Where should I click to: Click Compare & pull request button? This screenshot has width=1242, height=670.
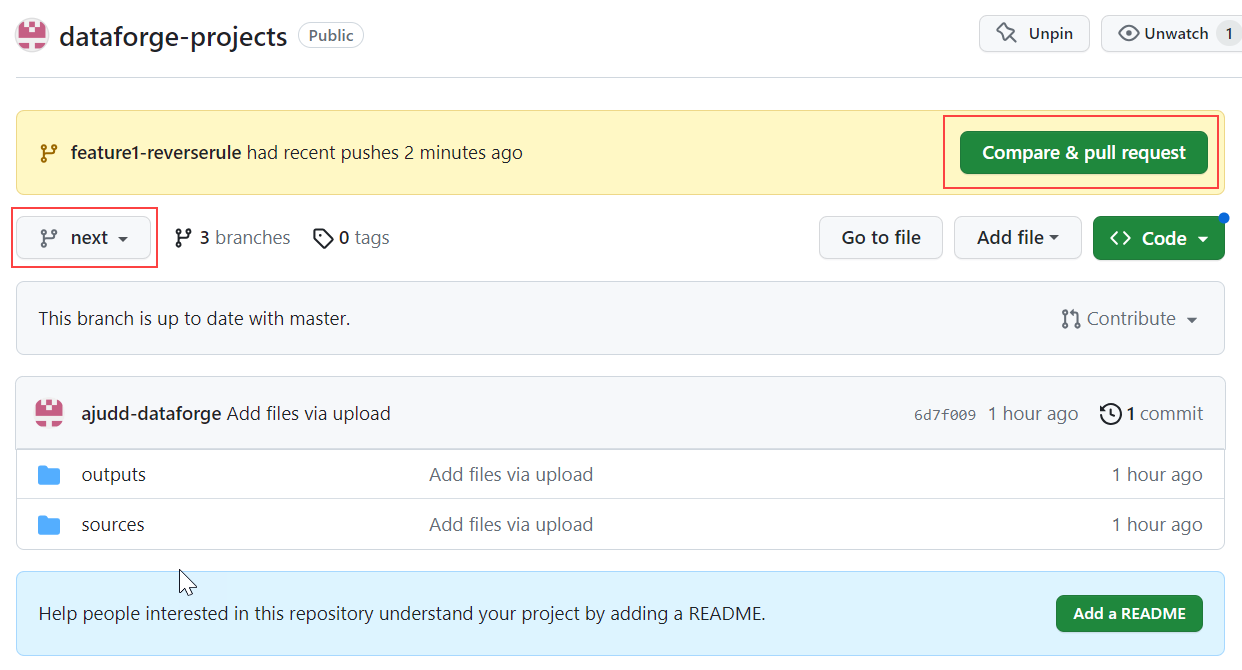pos(1084,153)
